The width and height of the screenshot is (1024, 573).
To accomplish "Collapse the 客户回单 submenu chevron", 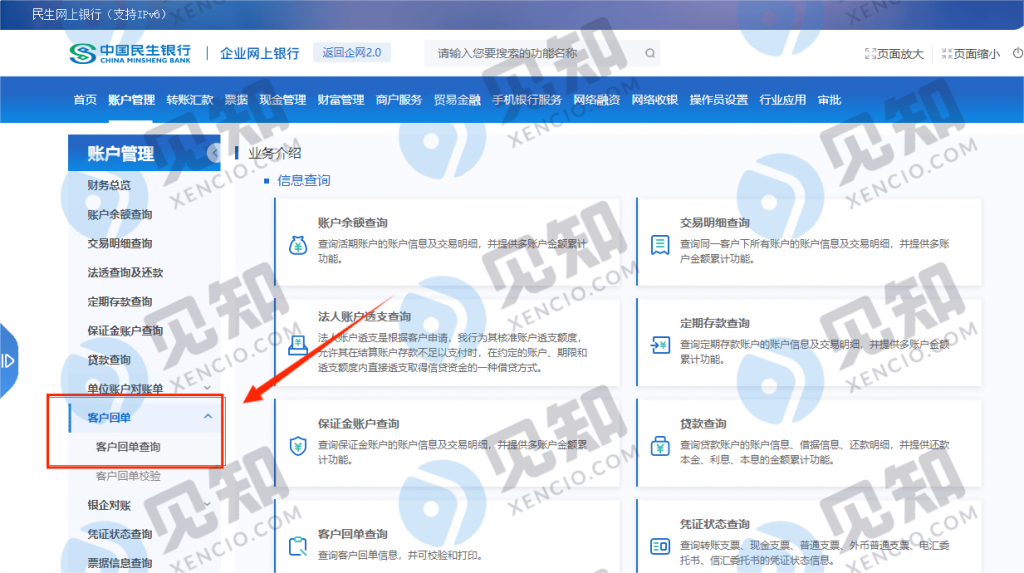I will [x=207, y=417].
